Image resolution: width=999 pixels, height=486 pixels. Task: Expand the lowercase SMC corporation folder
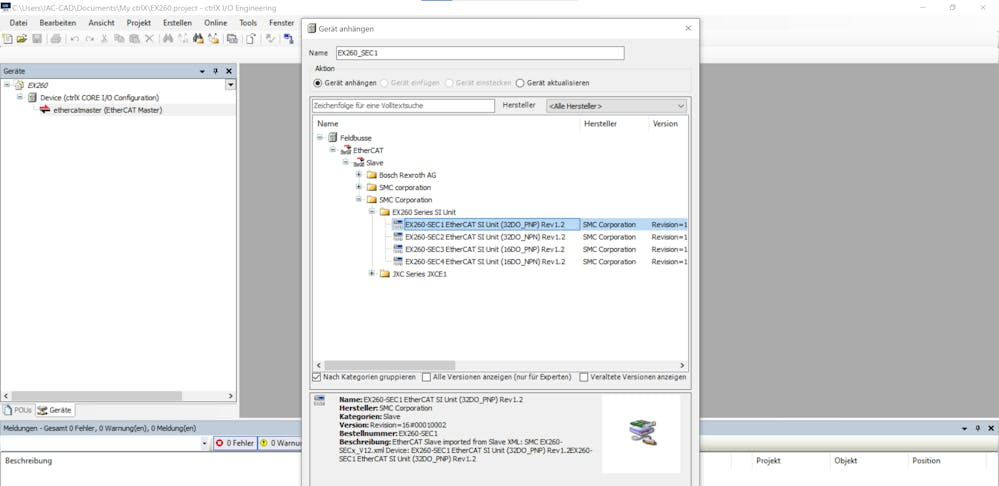pyautogui.click(x=359, y=187)
